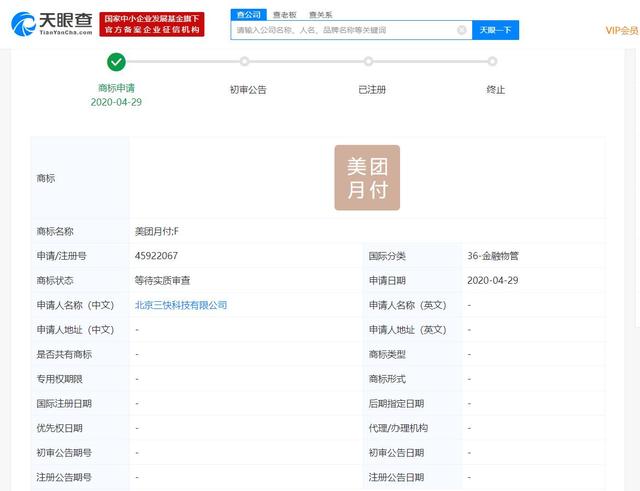The height and width of the screenshot is (491, 640).
Task: Open the VIP会员 link
Action: tap(621, 30)
